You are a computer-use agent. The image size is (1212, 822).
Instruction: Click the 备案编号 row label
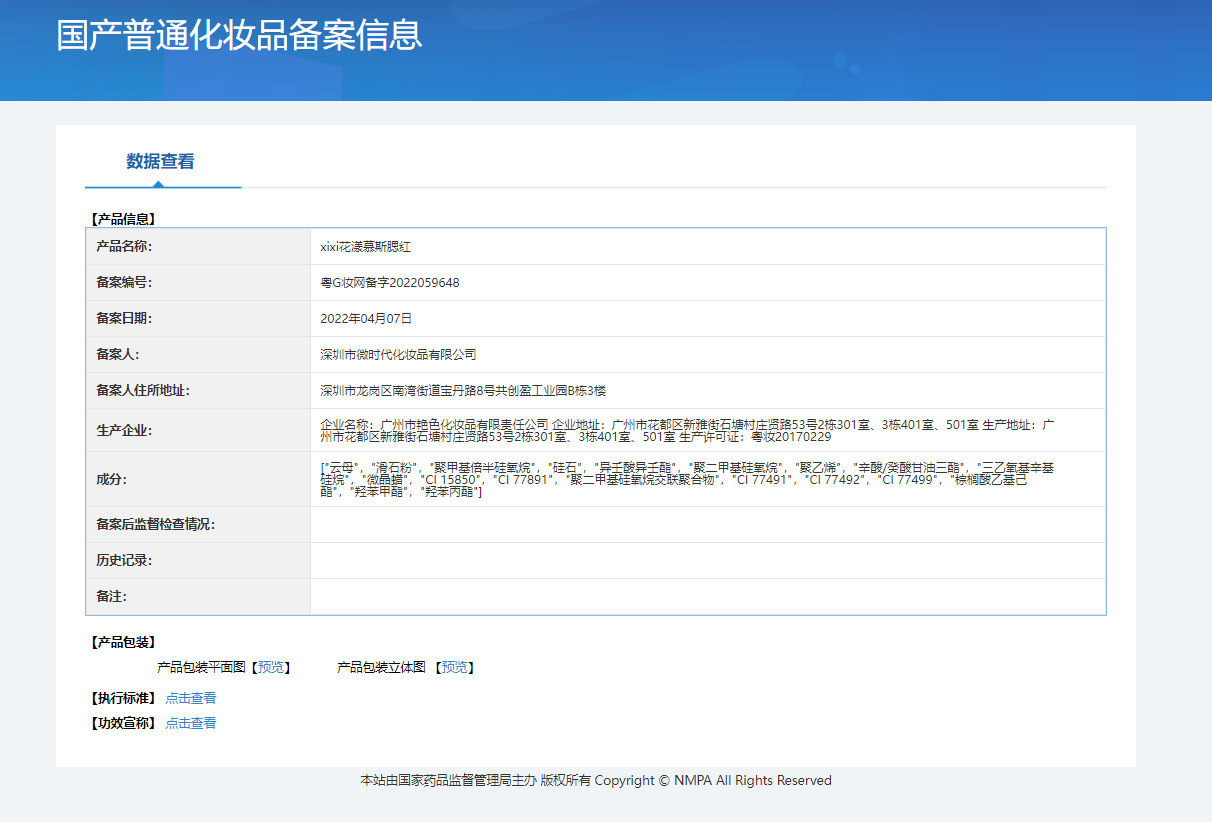124,282
